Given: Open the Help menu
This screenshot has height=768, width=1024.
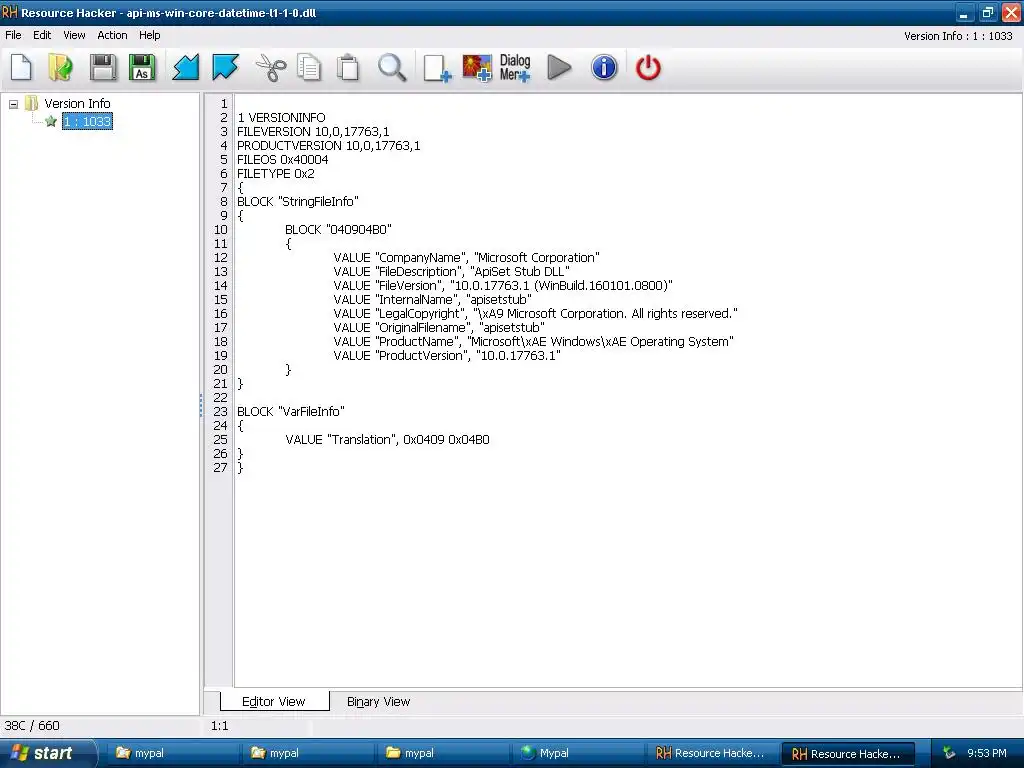Looking at the screenshot, I should tap(150, 35).
